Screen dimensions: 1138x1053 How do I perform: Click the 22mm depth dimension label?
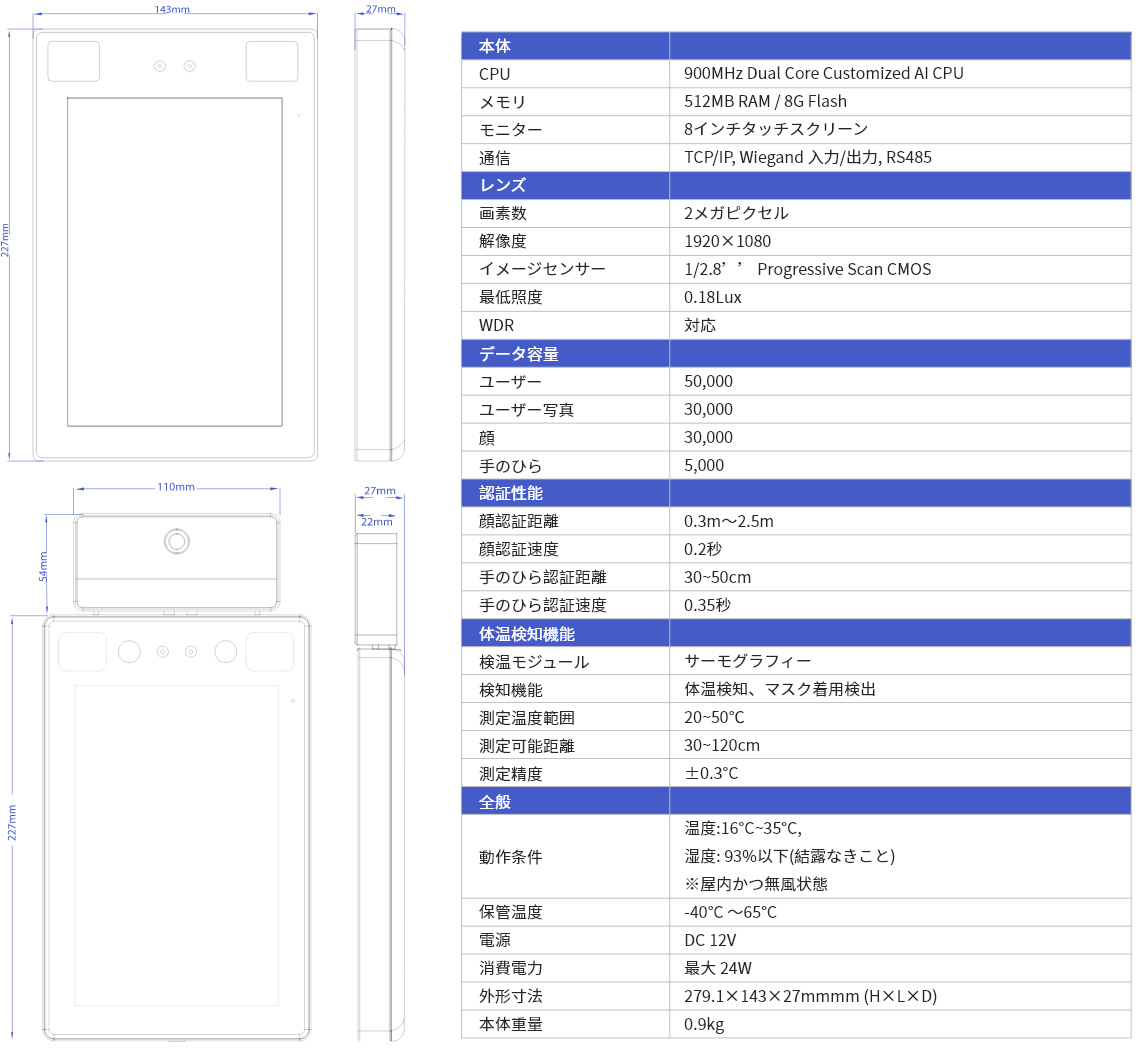[x=376, y=522]
